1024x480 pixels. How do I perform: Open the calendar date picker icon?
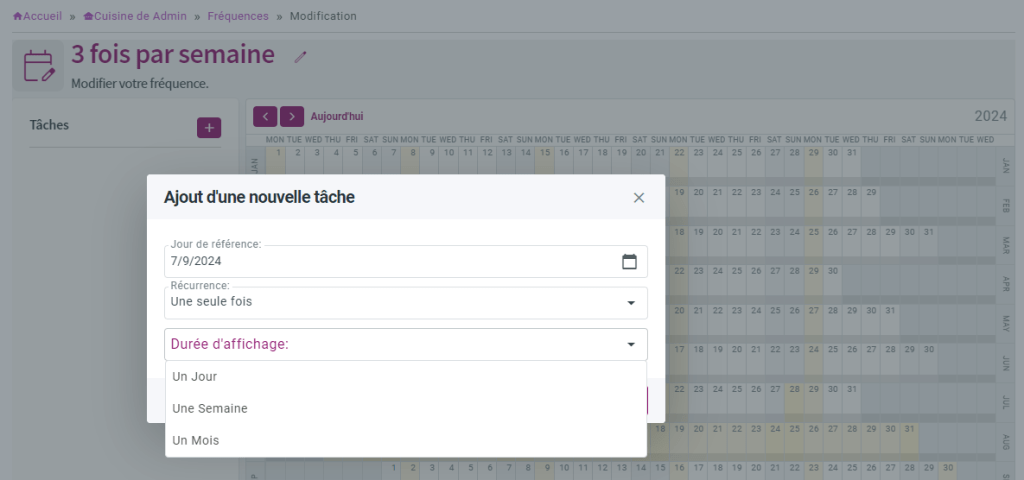tap(629, 262)
